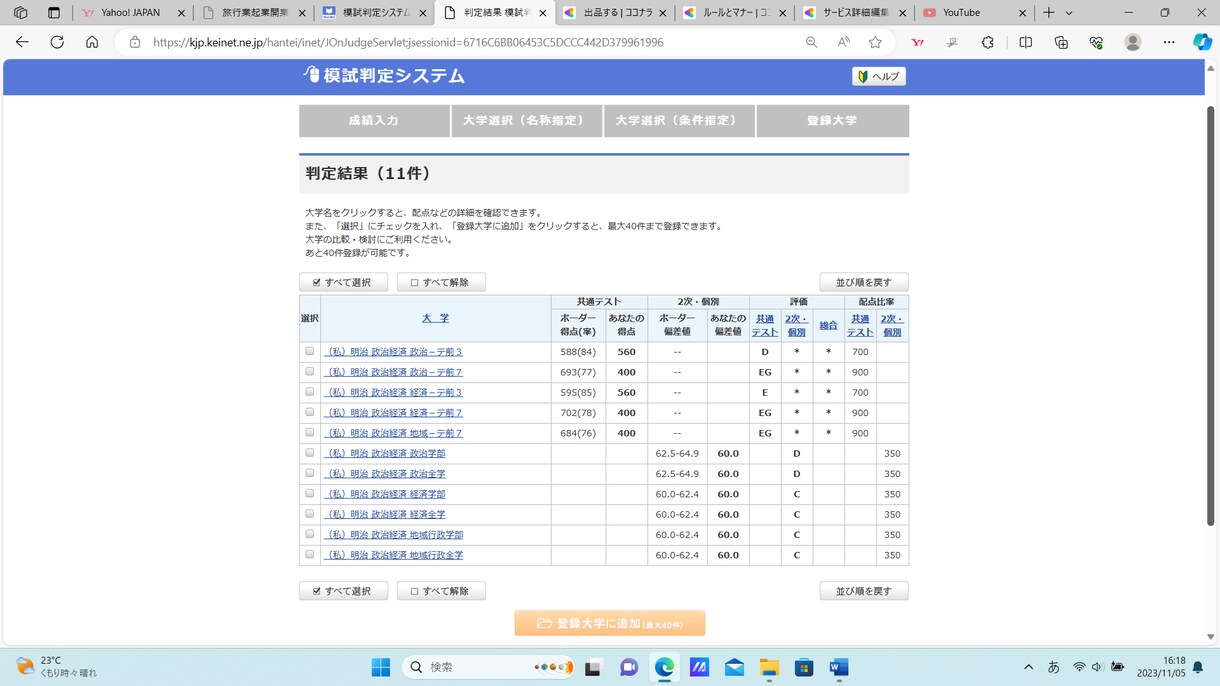Open the Collections icon

tap(1061, 42)
